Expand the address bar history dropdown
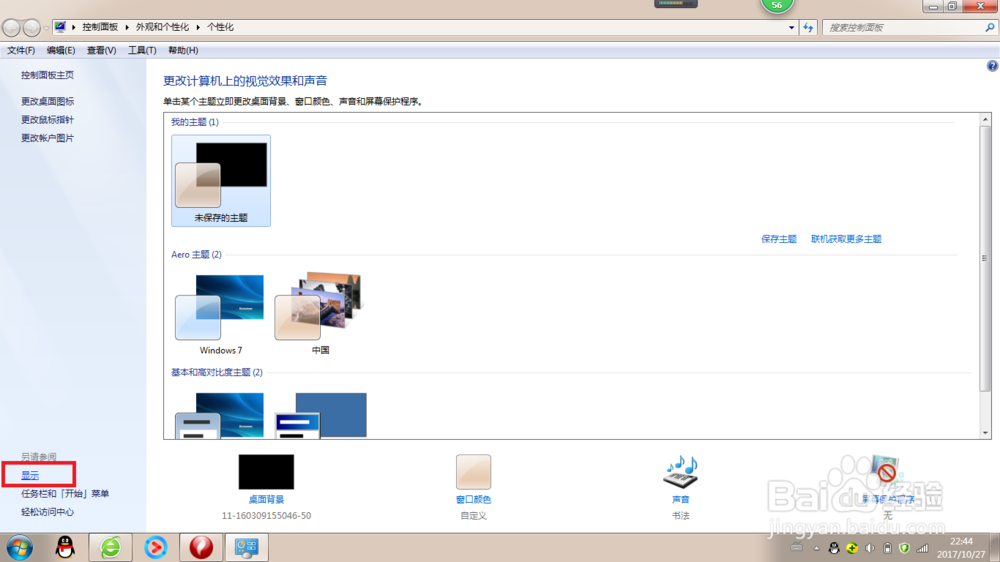 click(x=791, y=27)
